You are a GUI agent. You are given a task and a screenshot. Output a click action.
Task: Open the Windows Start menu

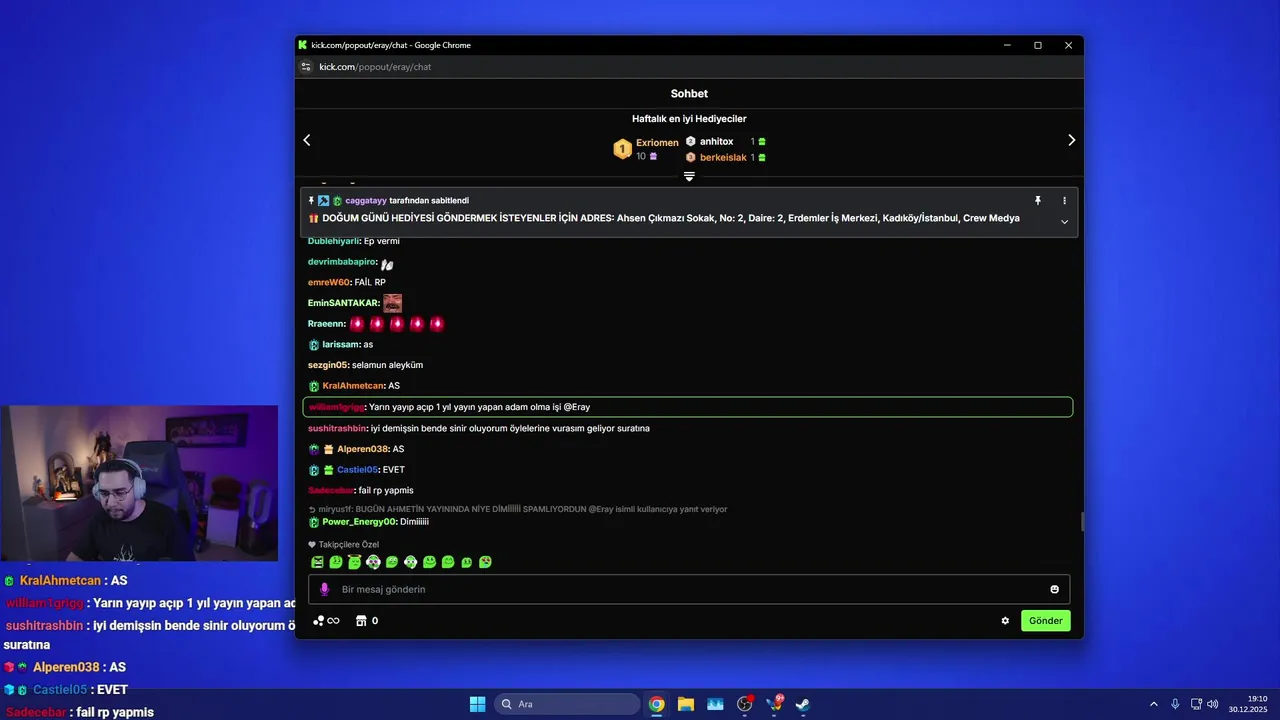point(477,704)
